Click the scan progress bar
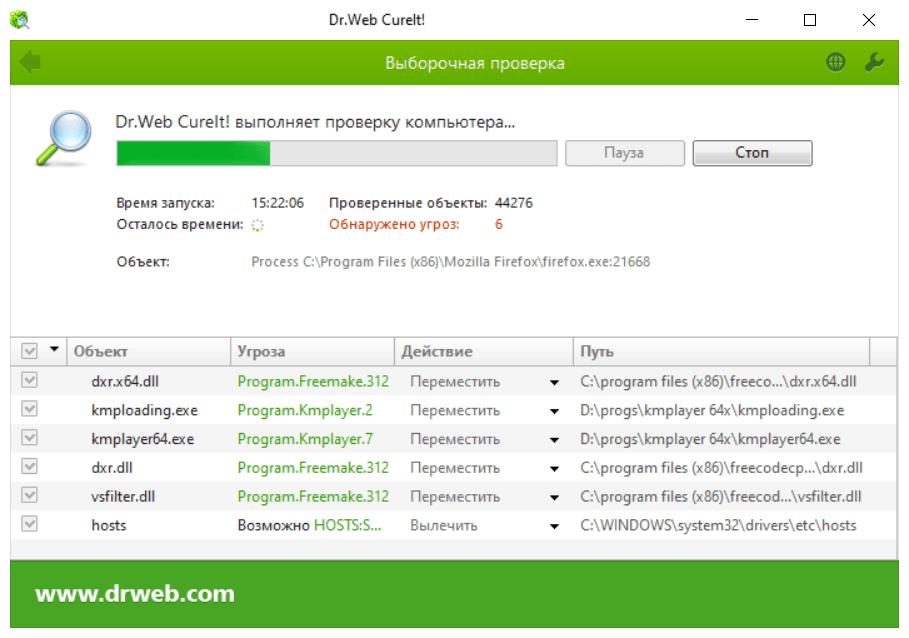Image resolution: width=909 pixels, height=638 pixels. coord(336,153)
